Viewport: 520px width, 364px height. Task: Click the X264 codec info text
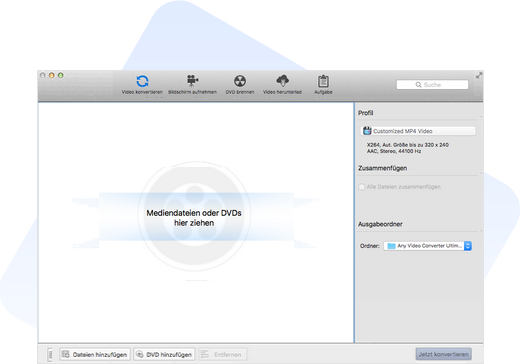pyautogui.click(x=408, y=145)
